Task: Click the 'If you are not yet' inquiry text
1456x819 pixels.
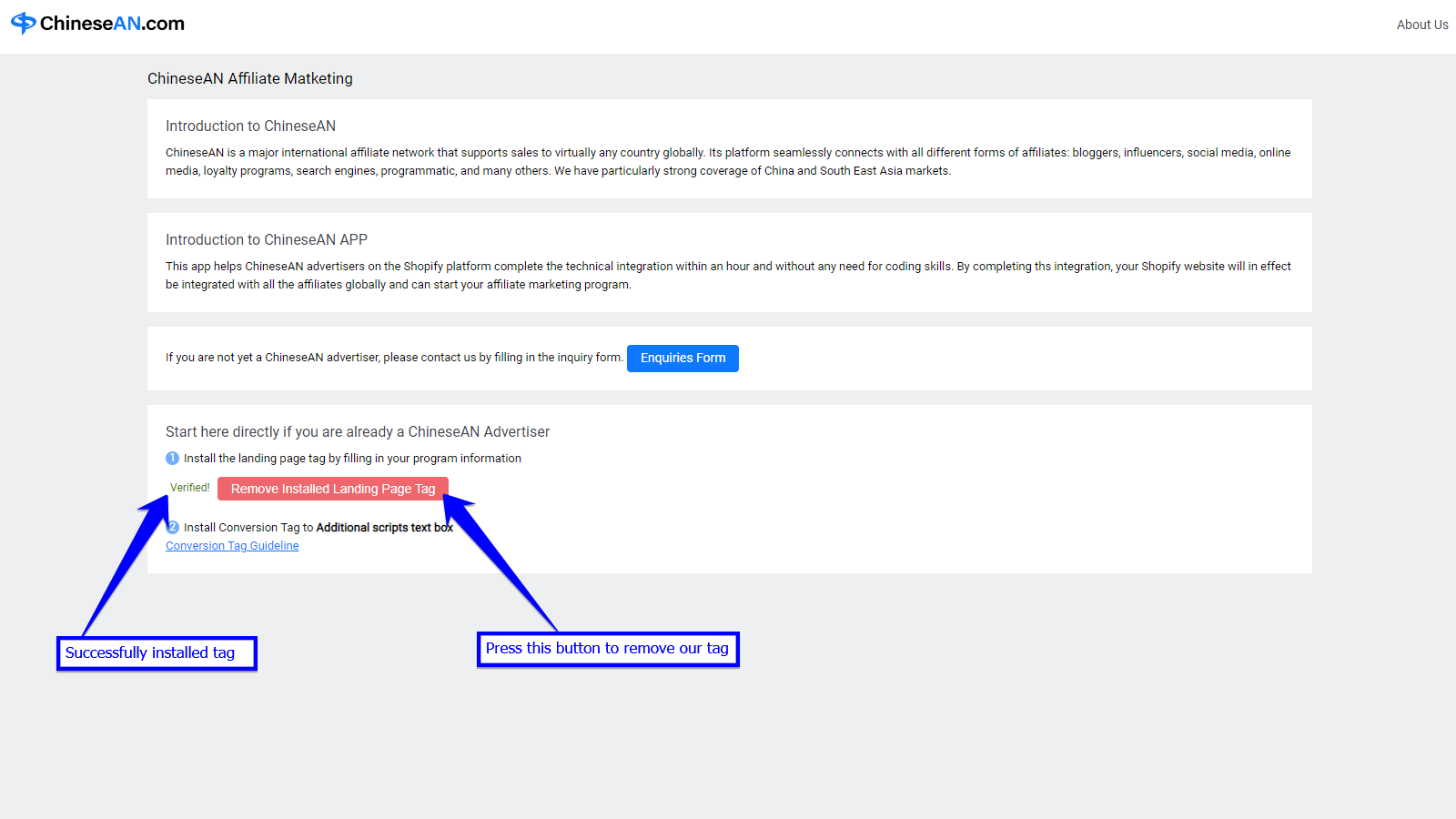Action: [394, 358]
